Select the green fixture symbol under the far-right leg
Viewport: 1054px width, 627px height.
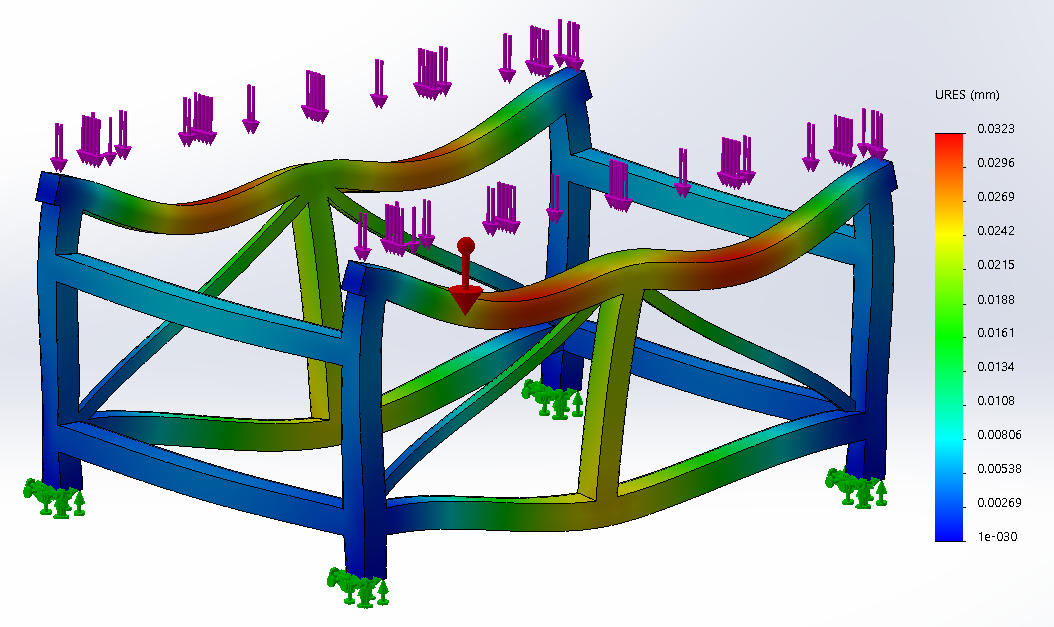coord(856,488)
